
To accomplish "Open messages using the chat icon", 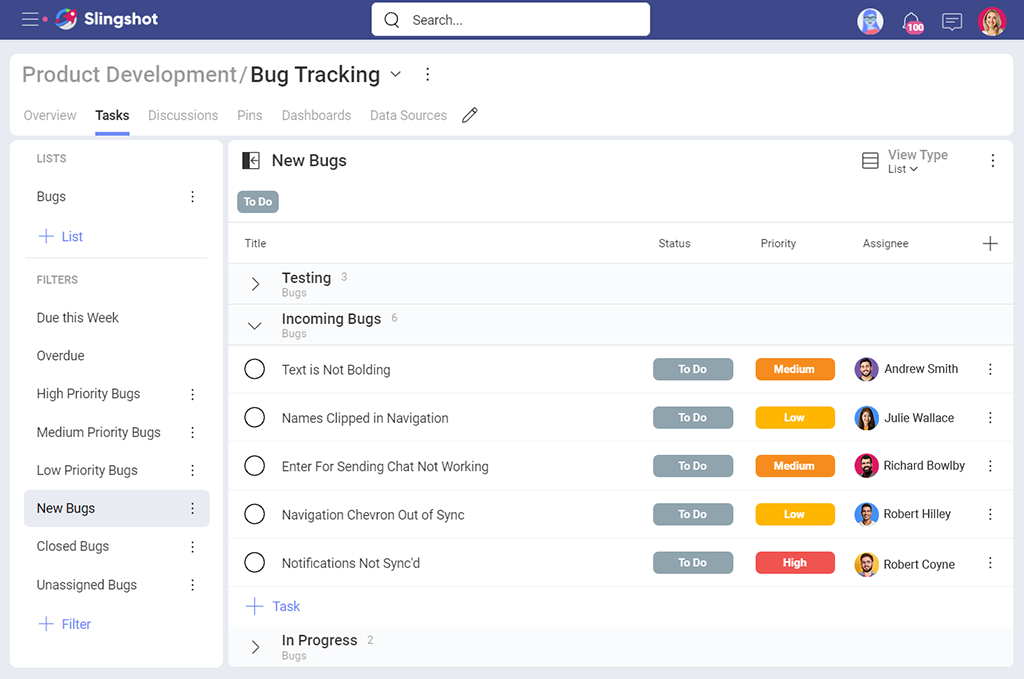I will click(x=952, y=21).
